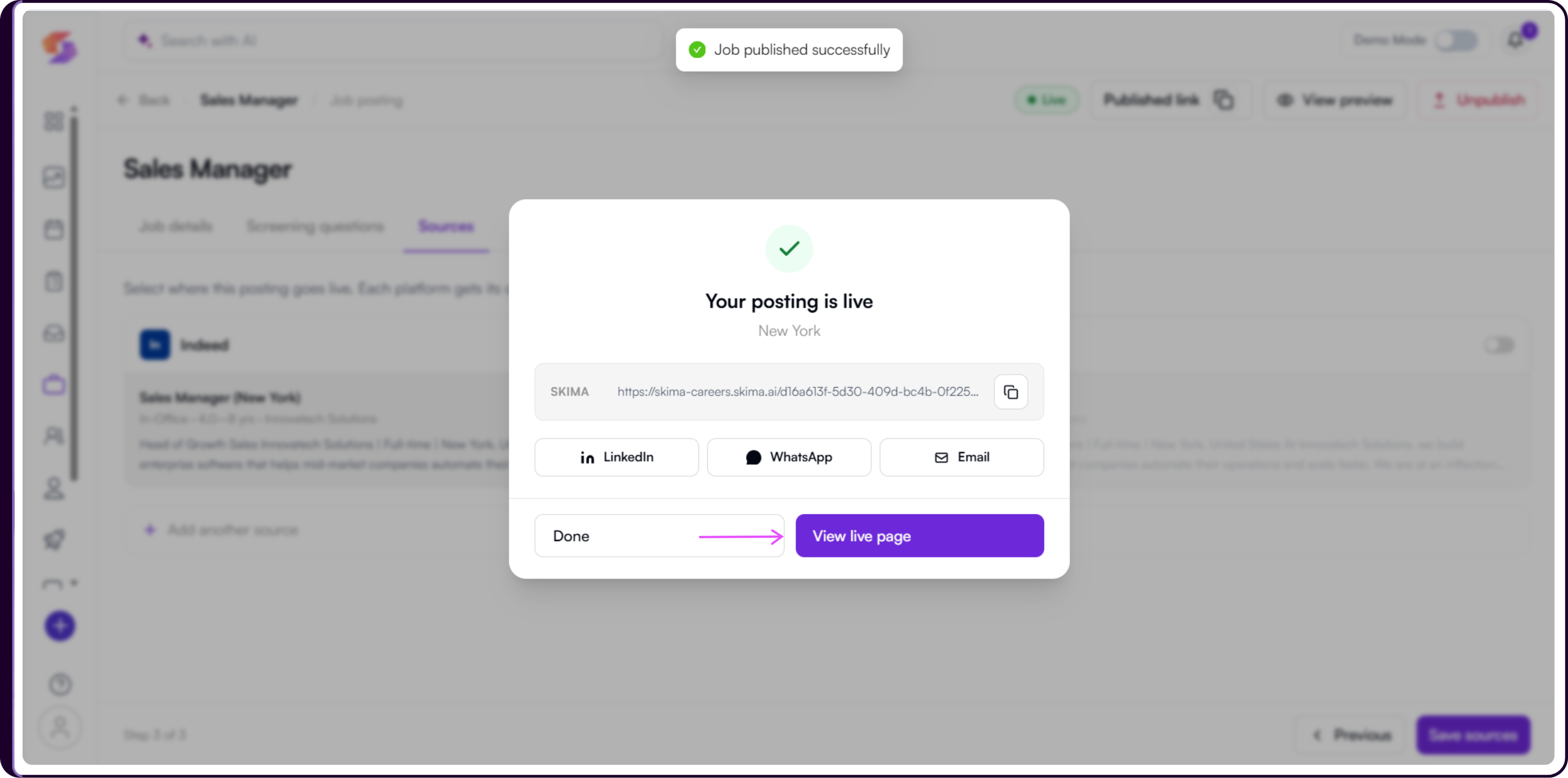Screen dimensions: 1568x778
Task: Share the posting via WhatsApp
Action: [x=789, y=457]
